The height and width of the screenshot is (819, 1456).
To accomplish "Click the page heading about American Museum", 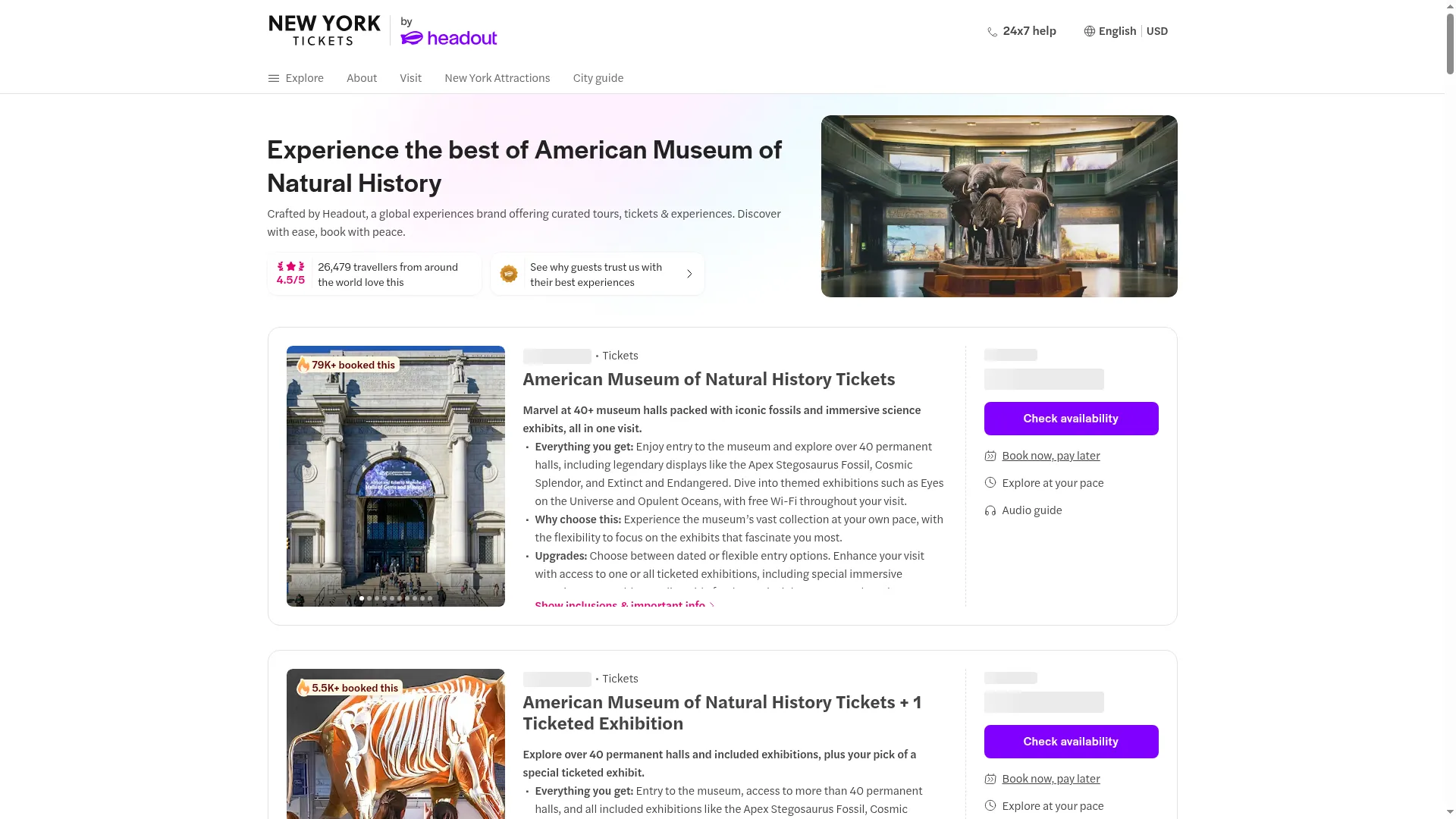I will 524,167.
